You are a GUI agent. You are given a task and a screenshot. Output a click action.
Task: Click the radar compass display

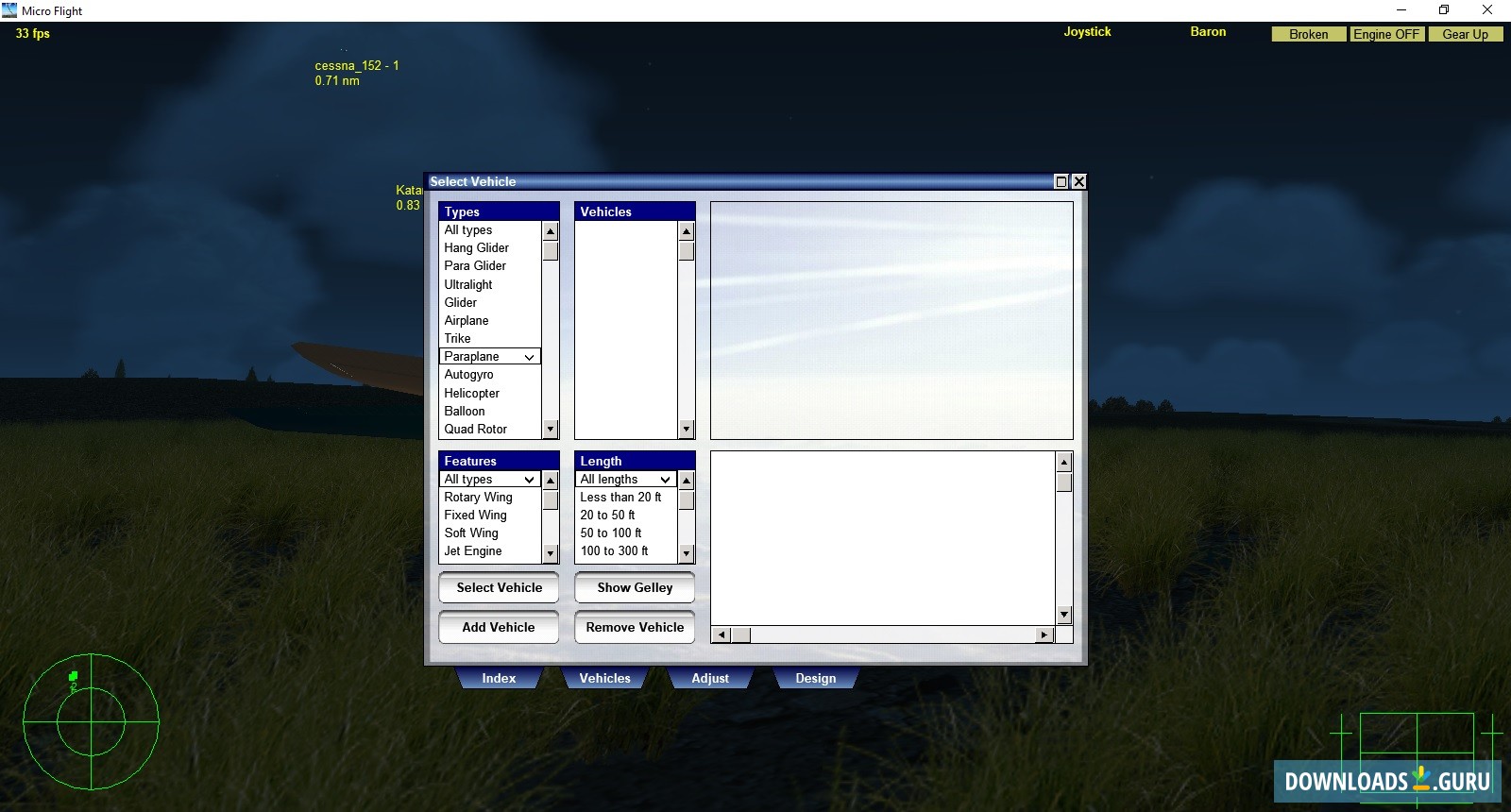coord(91,722)
